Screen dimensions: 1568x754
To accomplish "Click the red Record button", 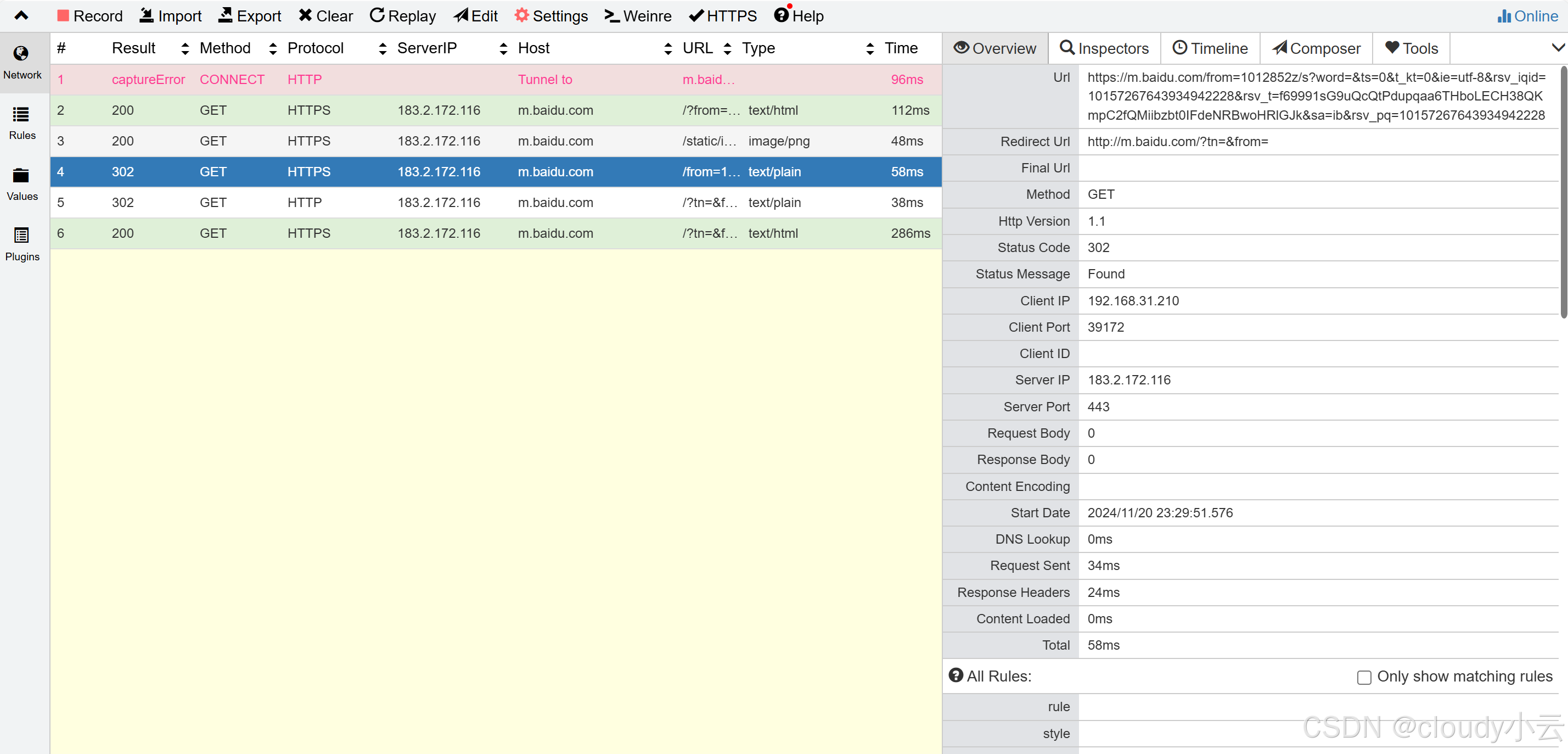I will [89, 16].
